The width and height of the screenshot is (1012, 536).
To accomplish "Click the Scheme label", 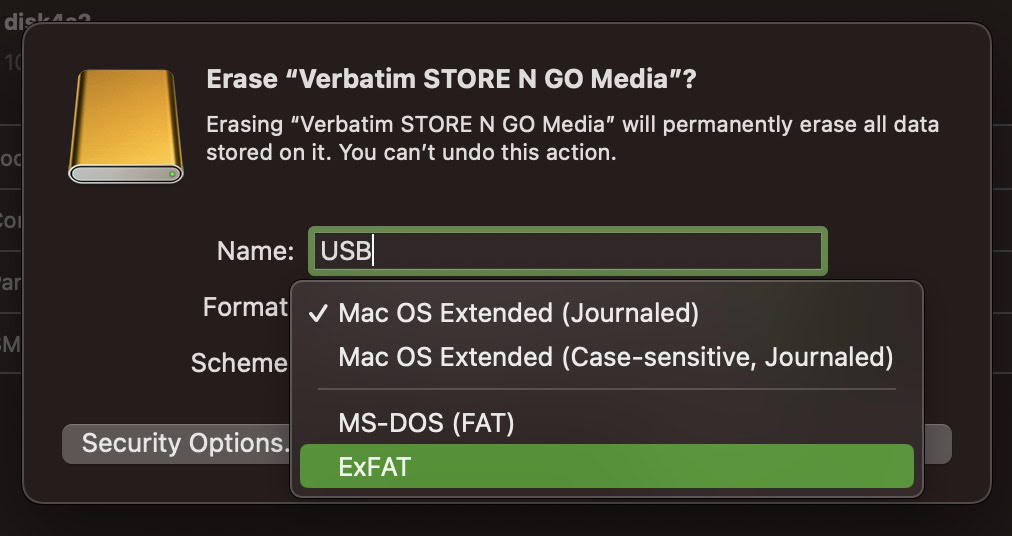I will [239, 363].
